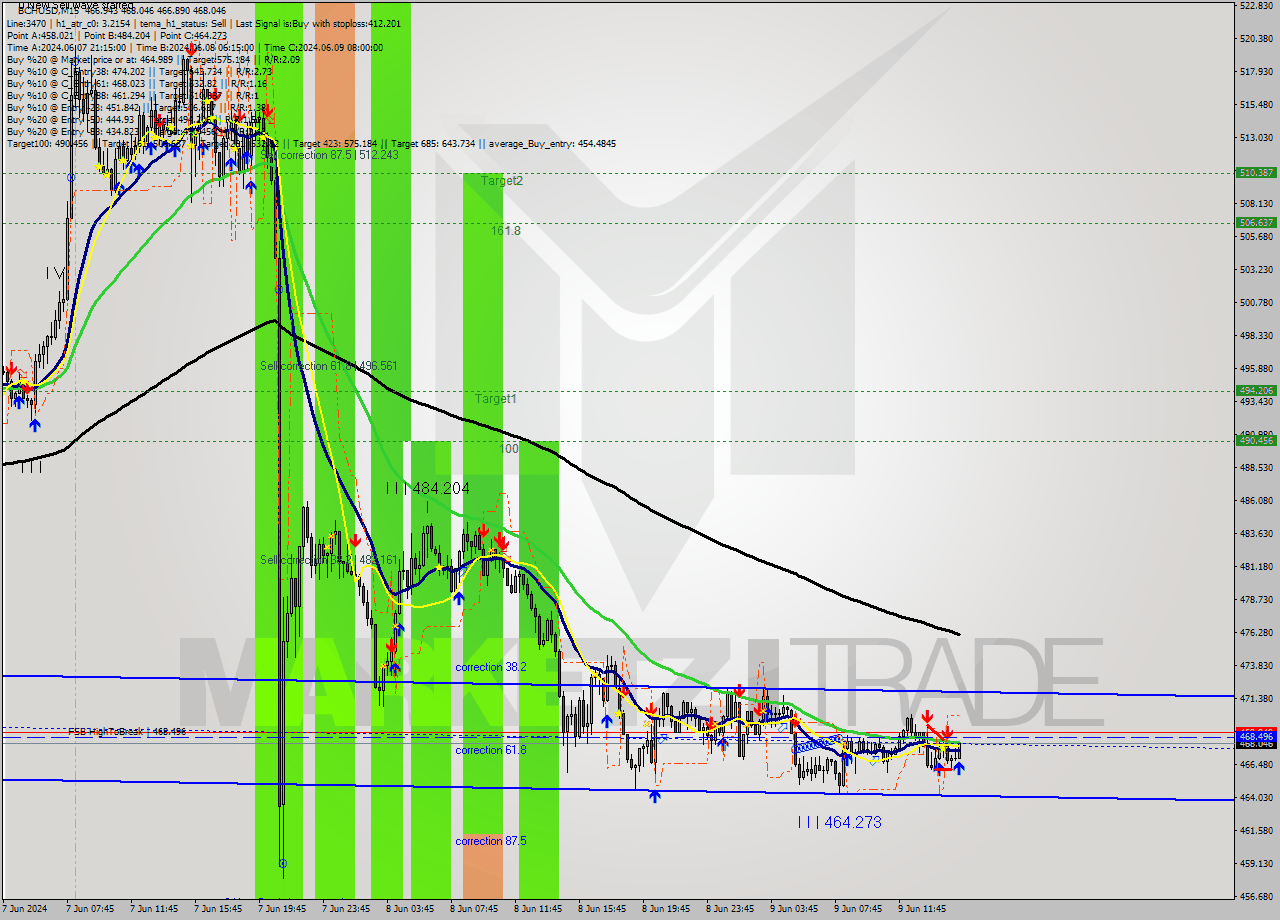Click the '9 Jun 11:45' time axis label
The height and width of the screenshot is (920, 1280).
(x=922, y=909)
